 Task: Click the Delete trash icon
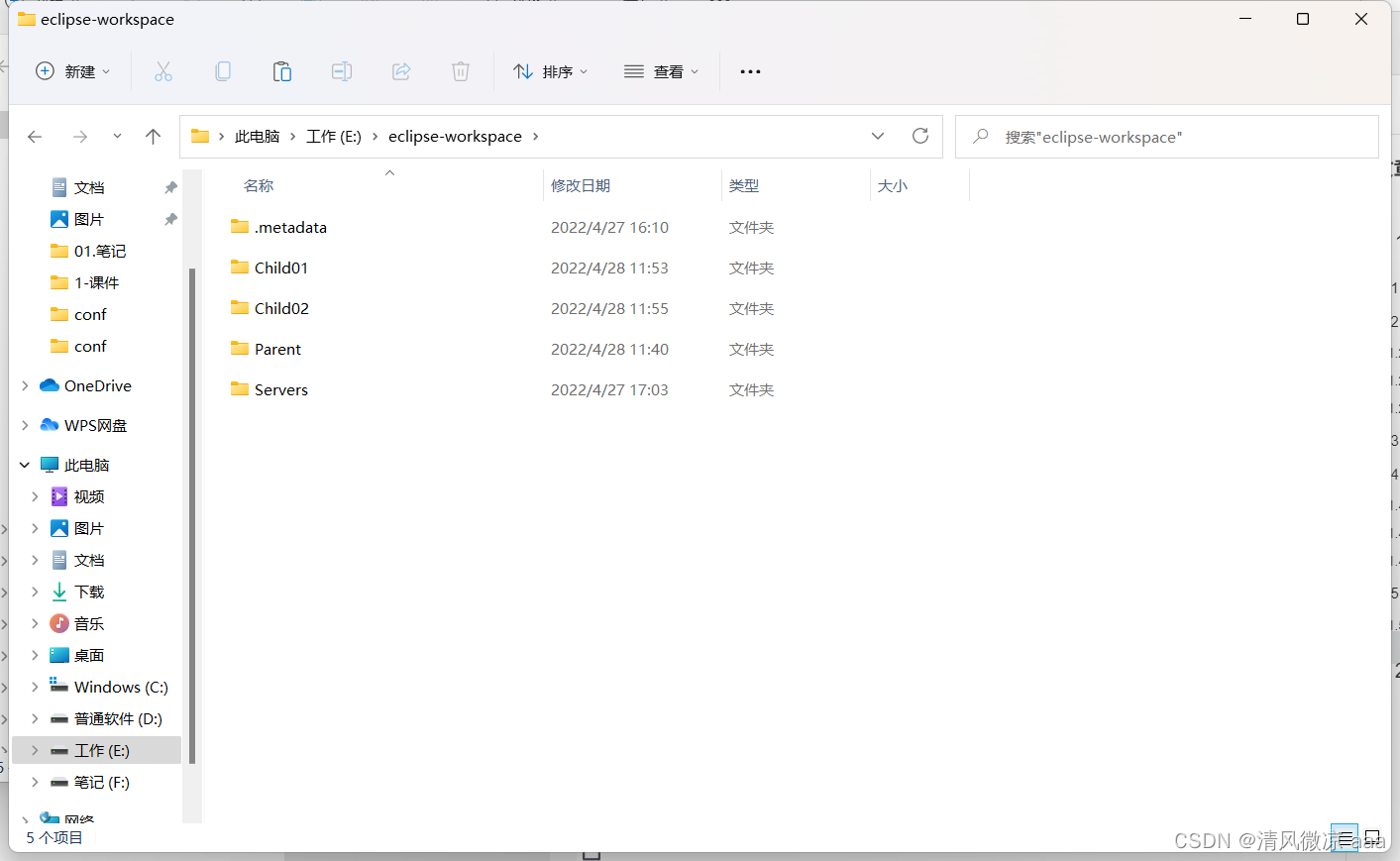pyautogui.click(x=461, y=71)
